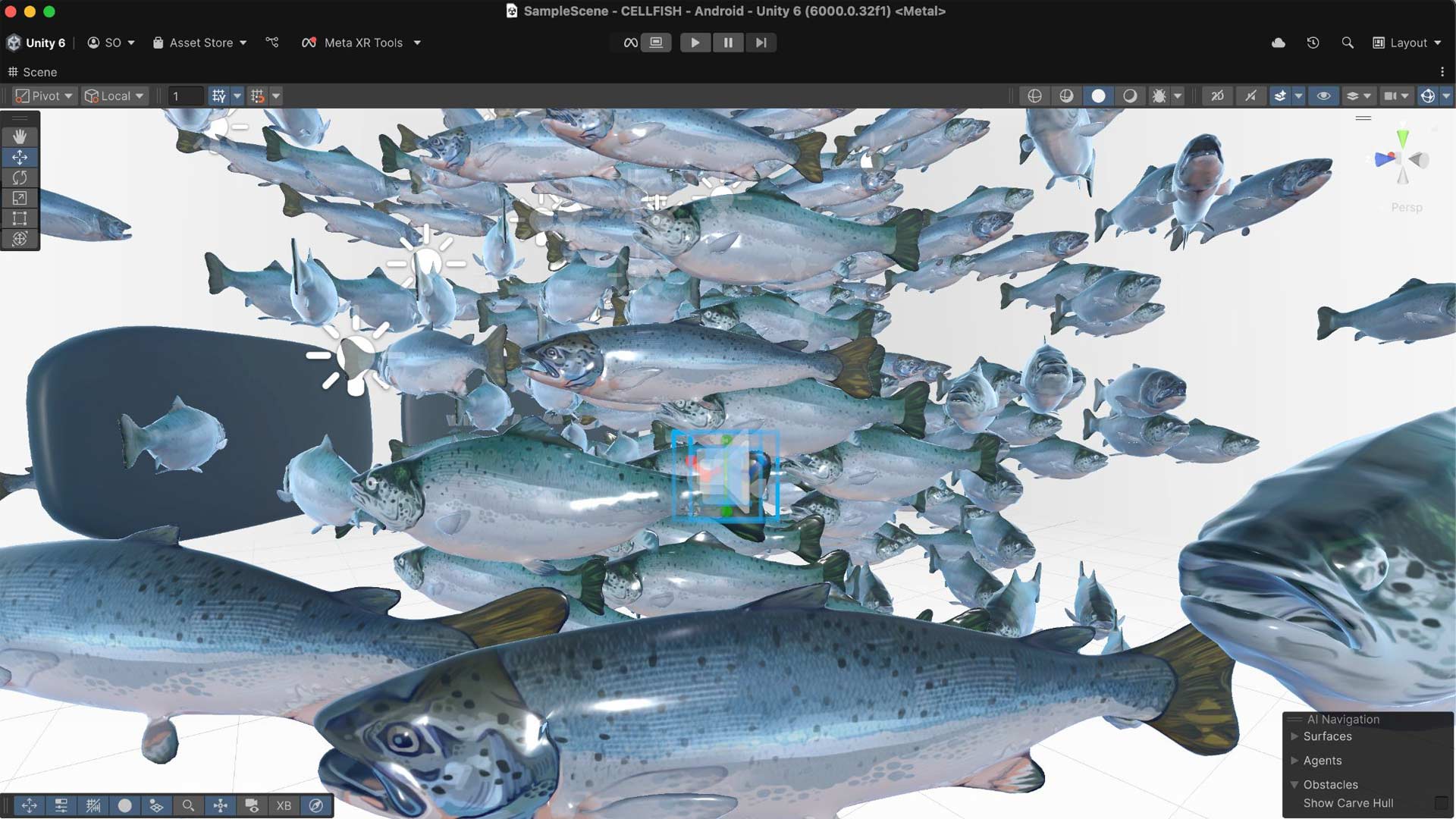The height and width of the screenshot is (819, 1456).
Task: Select the Move tool in the left toolbar
Action: tap(20, 157)
